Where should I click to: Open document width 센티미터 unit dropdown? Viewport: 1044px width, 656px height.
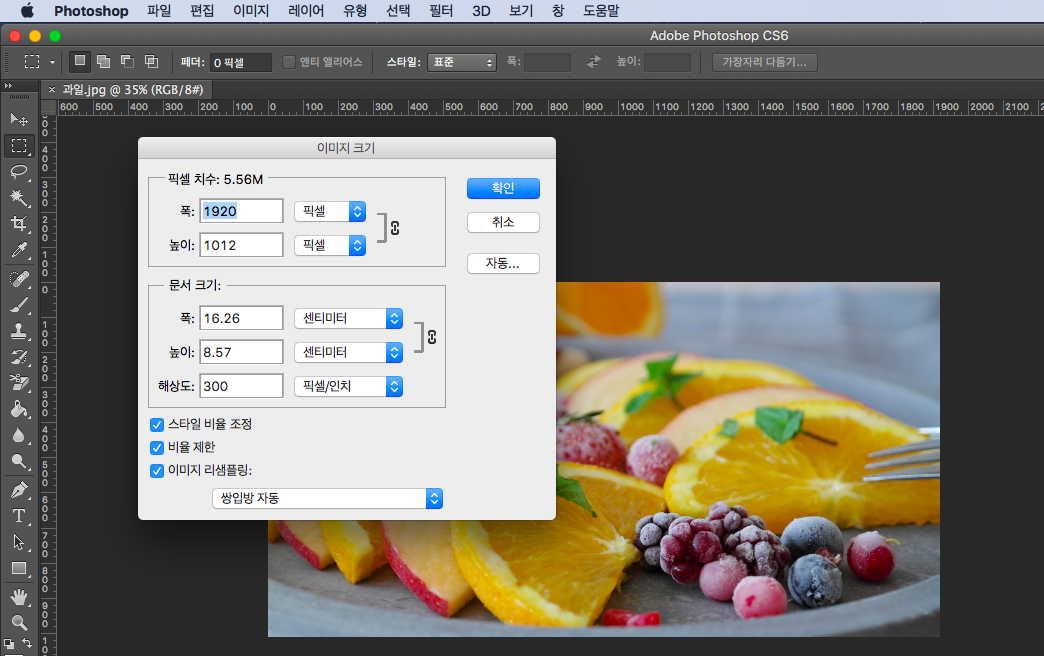click(349, 318)
